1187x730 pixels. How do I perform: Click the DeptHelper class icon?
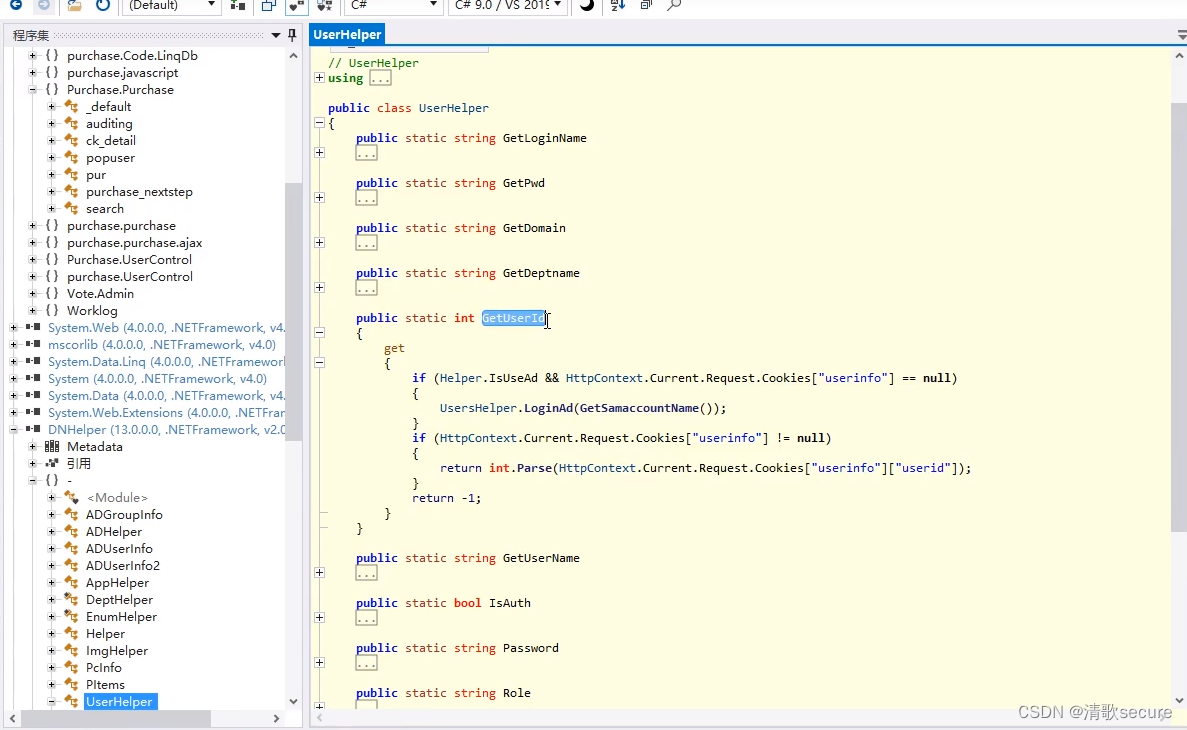71,600
